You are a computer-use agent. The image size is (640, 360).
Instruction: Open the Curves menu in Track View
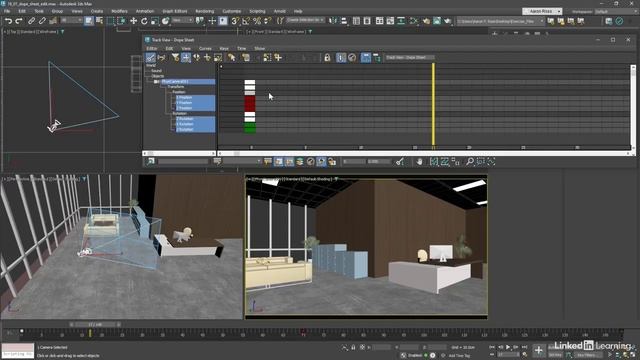tap(205, 49)
